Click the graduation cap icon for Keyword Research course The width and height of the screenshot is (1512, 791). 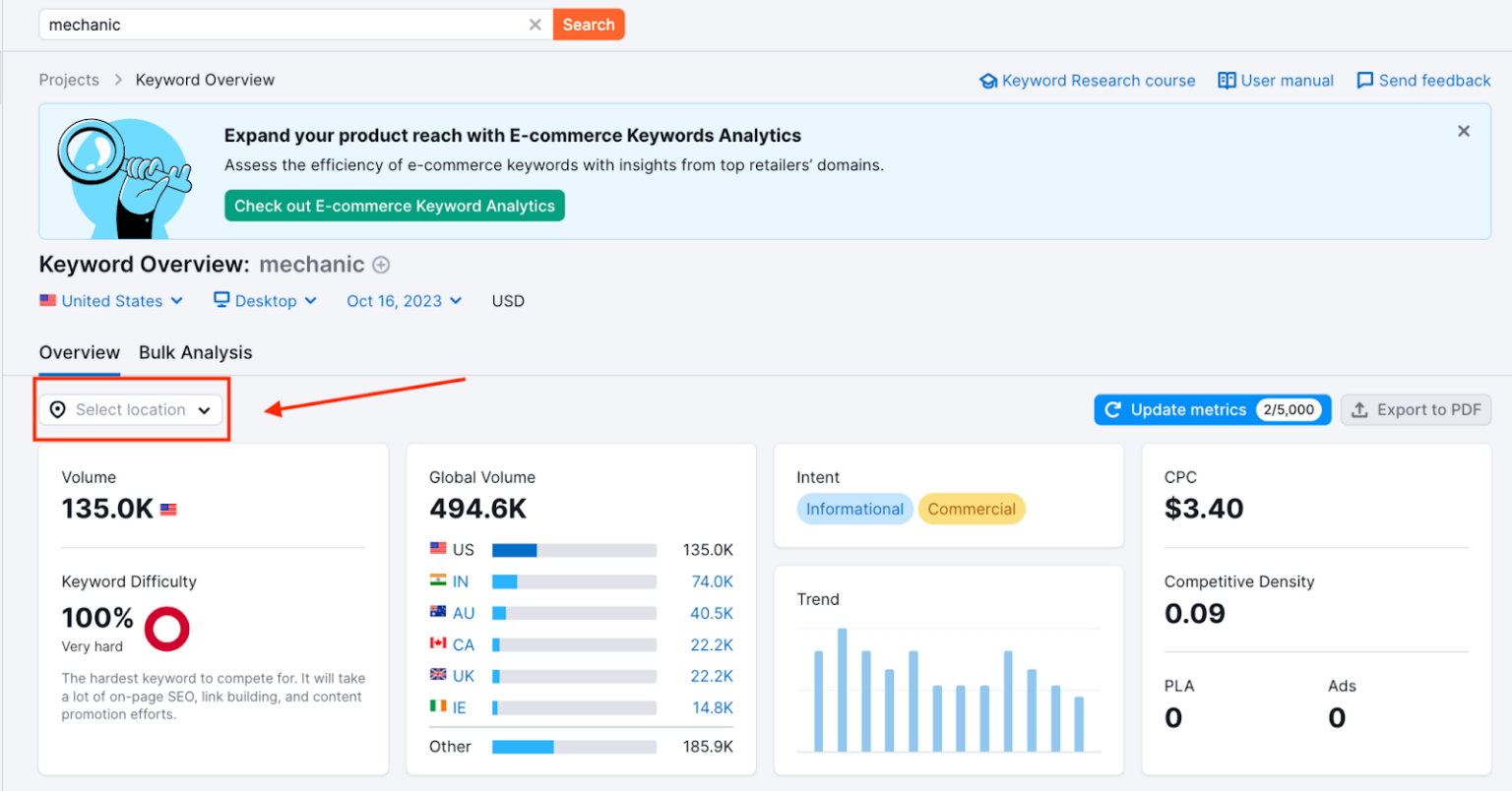click(x=988, y=81)
